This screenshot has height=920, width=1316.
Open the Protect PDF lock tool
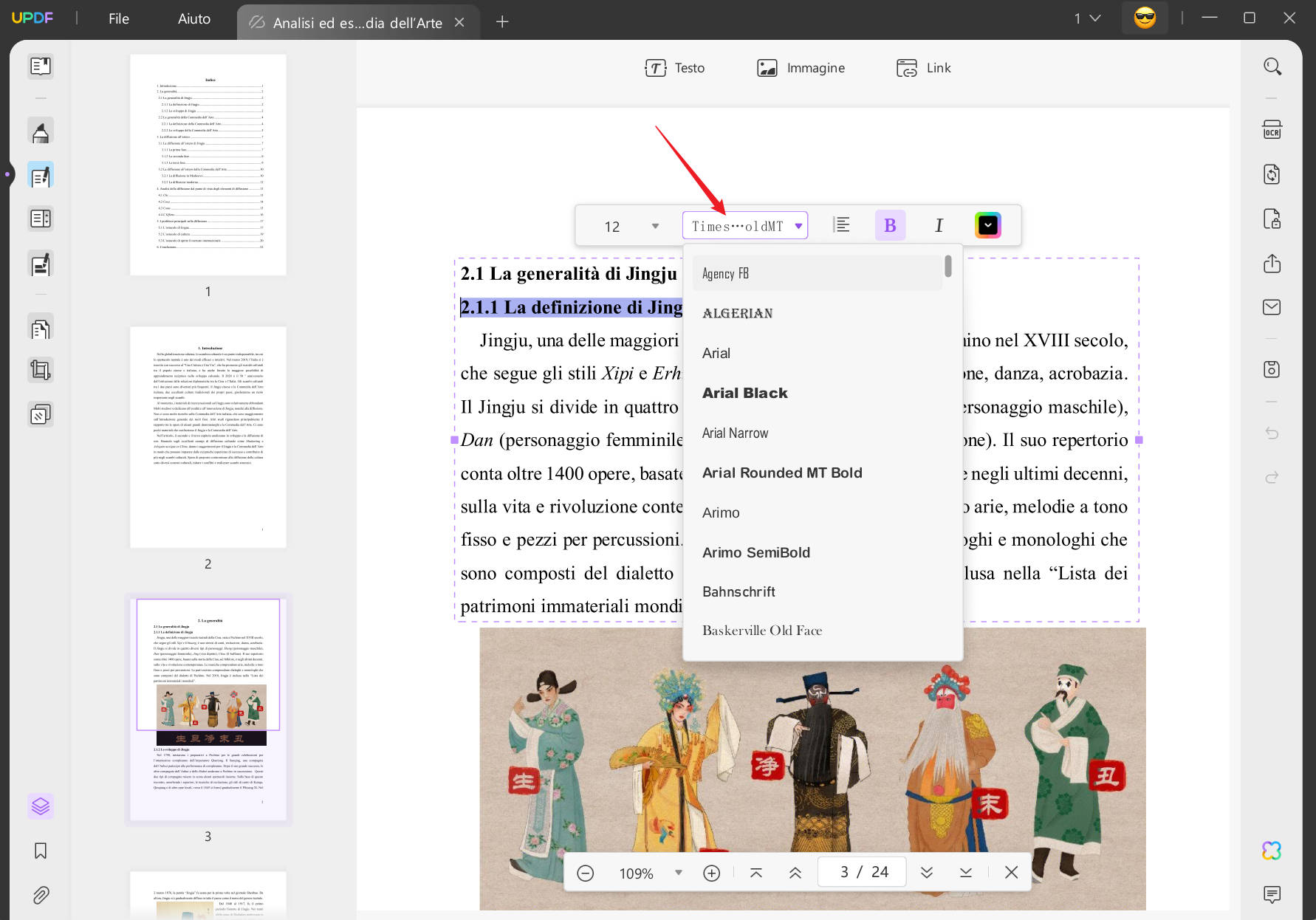[1272, 219]
